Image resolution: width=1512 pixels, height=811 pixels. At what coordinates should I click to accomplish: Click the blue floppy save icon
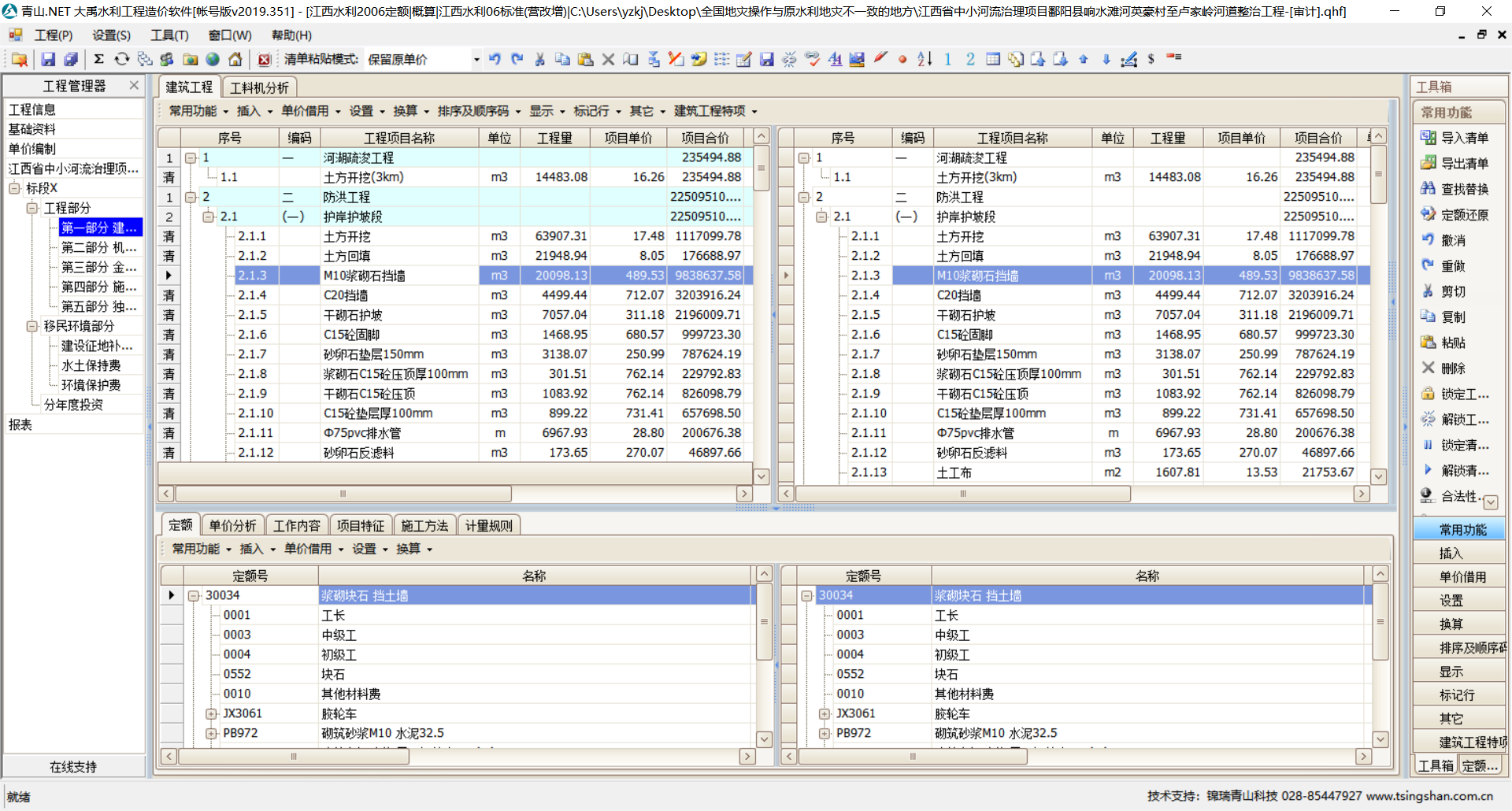click(x=48, y=59)
